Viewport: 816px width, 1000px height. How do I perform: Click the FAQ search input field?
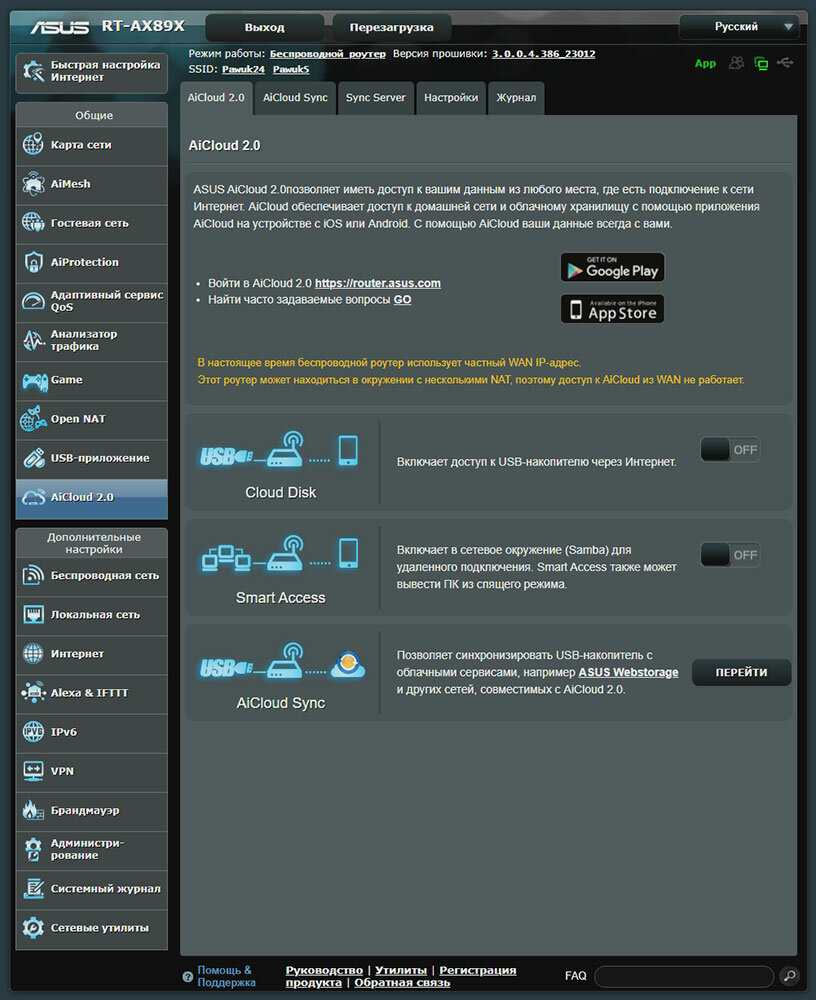click(x=684, y=976)
